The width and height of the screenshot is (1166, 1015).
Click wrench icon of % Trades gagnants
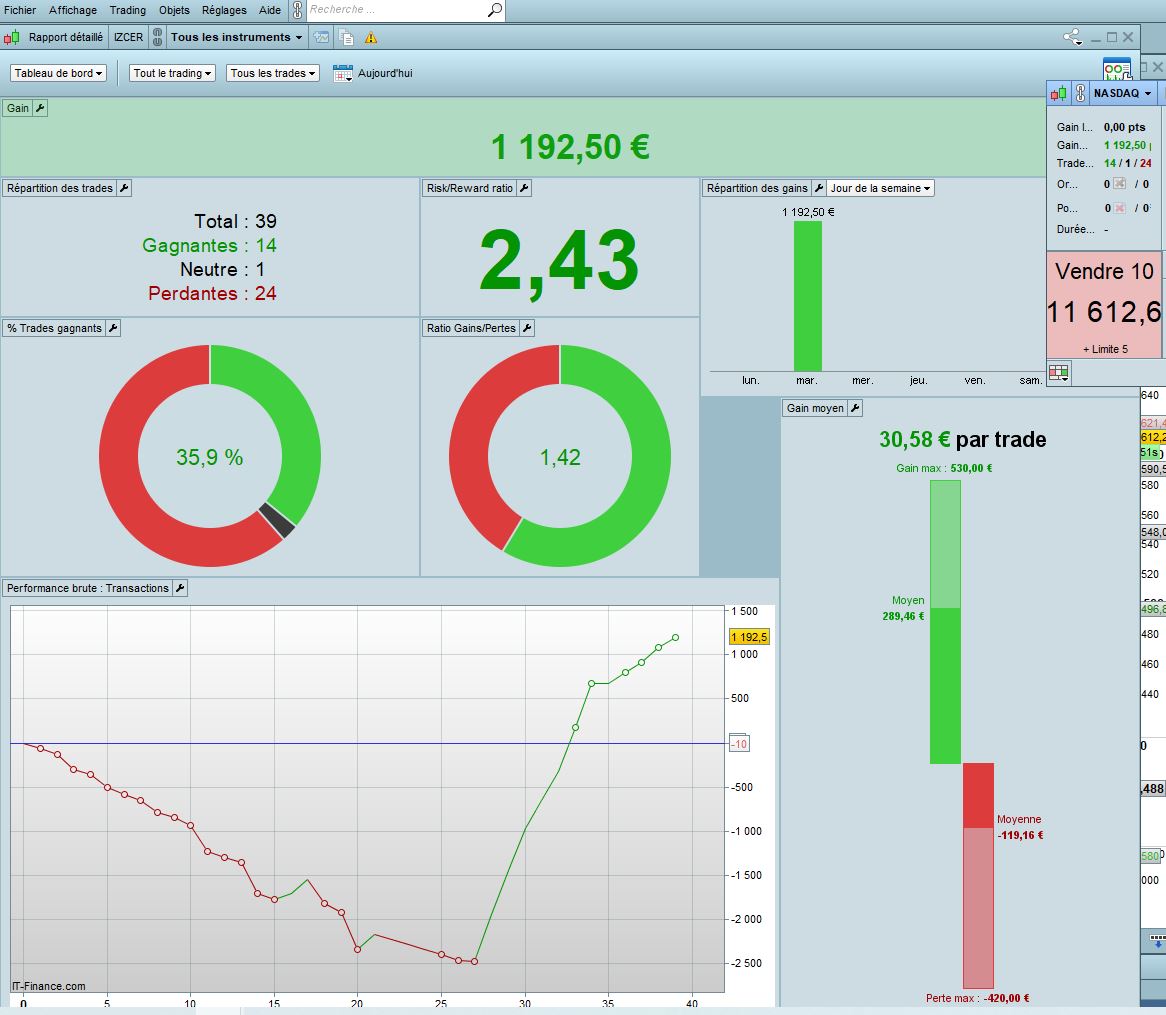[x=113, y=328]
